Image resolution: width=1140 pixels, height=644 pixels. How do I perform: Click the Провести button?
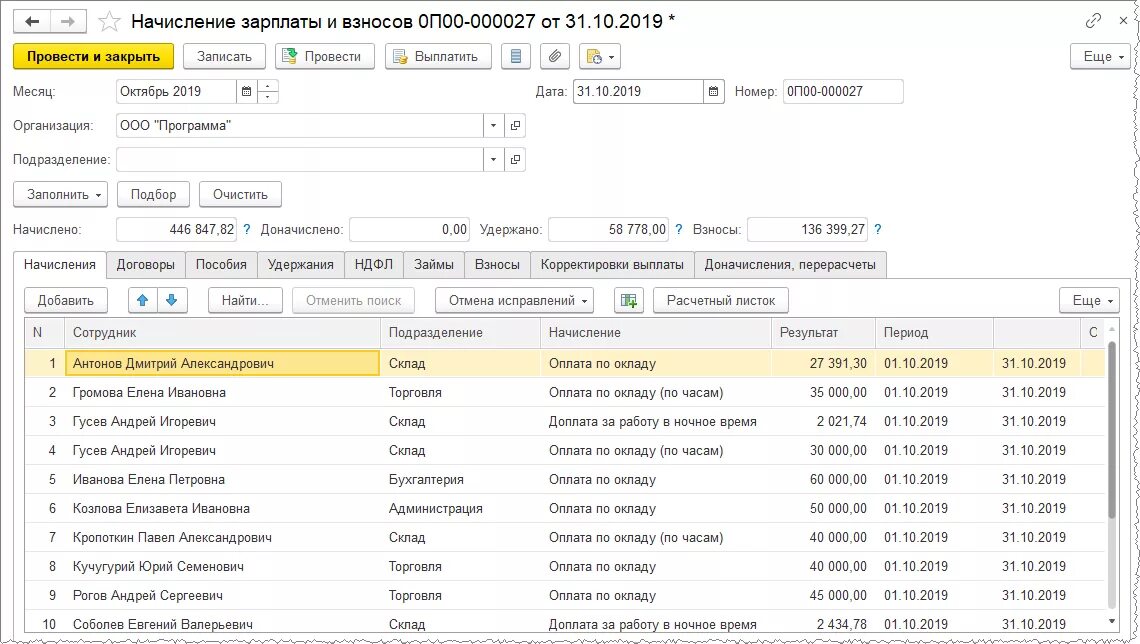tap(324, 57)
